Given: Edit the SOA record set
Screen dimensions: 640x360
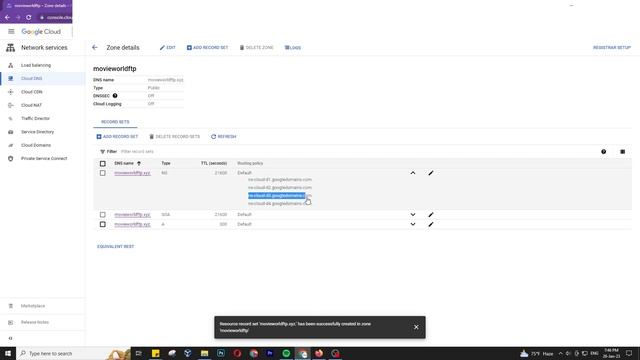Looking at the screenshot, I should [431, 215].
